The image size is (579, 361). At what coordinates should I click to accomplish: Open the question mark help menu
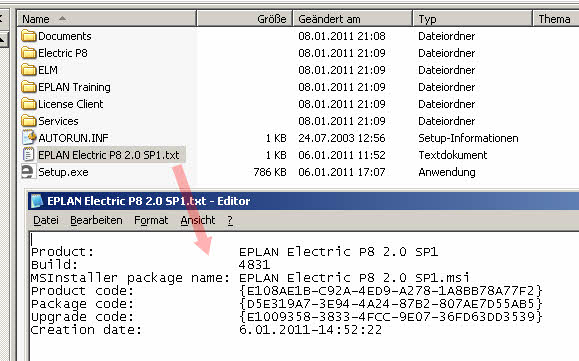pos(230,220)
